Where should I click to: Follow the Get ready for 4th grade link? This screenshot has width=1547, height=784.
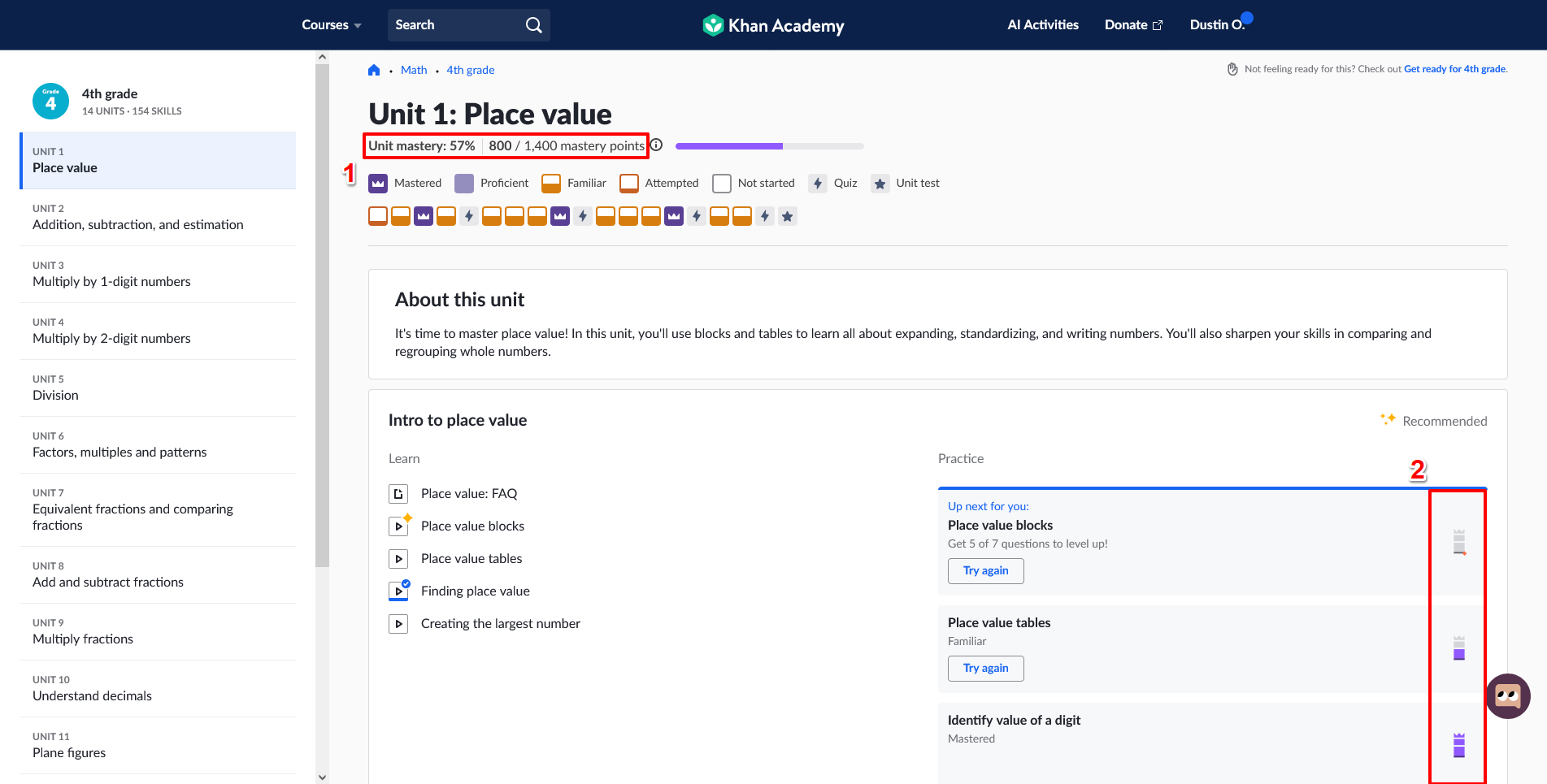tap(1454, 69)
